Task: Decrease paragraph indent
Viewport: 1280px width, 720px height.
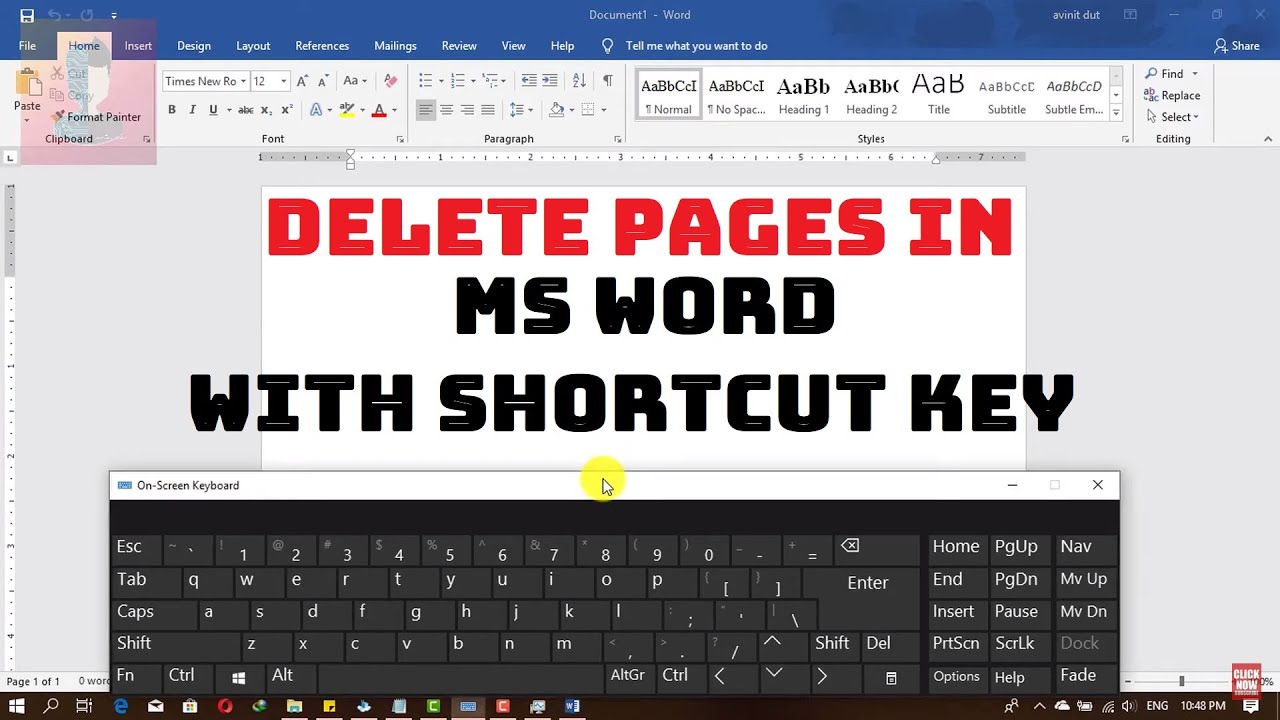Action: [529, 81]
